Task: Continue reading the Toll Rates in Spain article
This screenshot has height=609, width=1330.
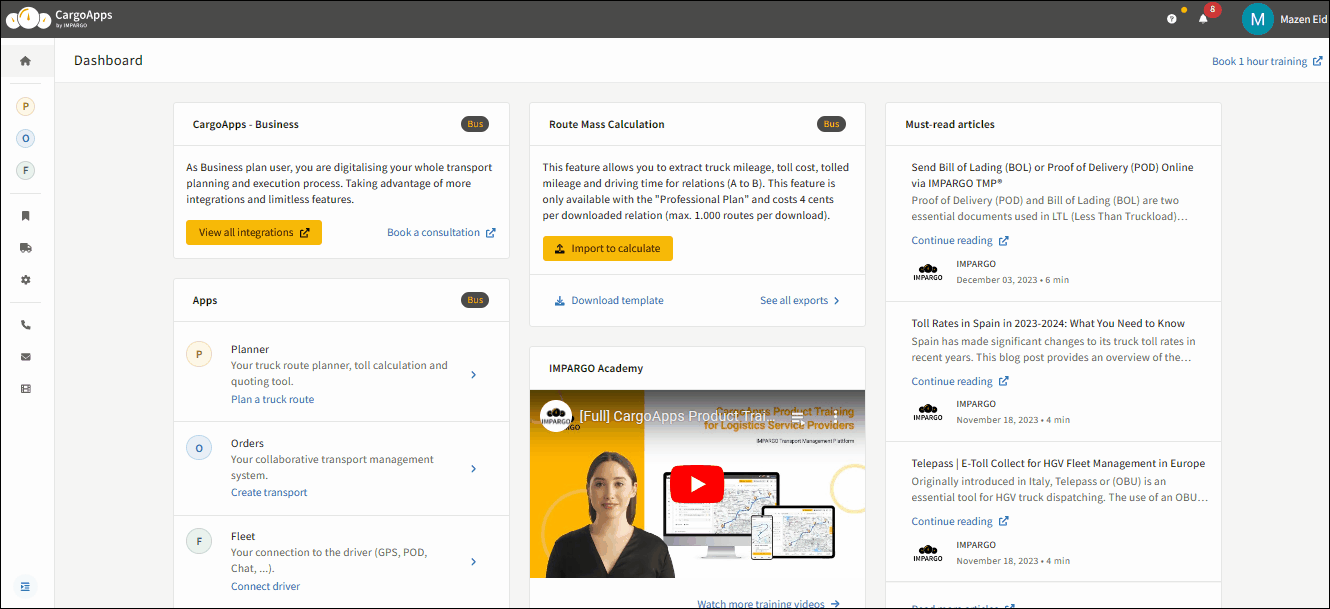Action: (960, 381)
